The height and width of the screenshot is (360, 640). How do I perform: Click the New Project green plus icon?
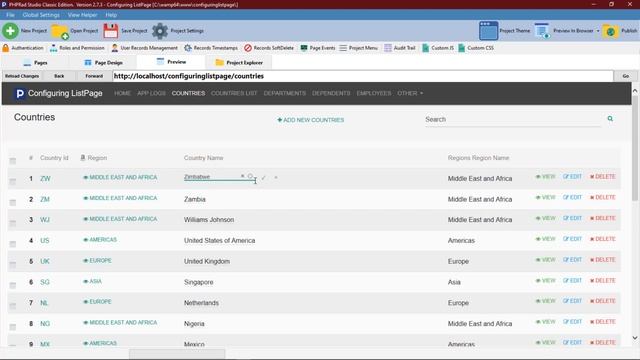[10, 31]
